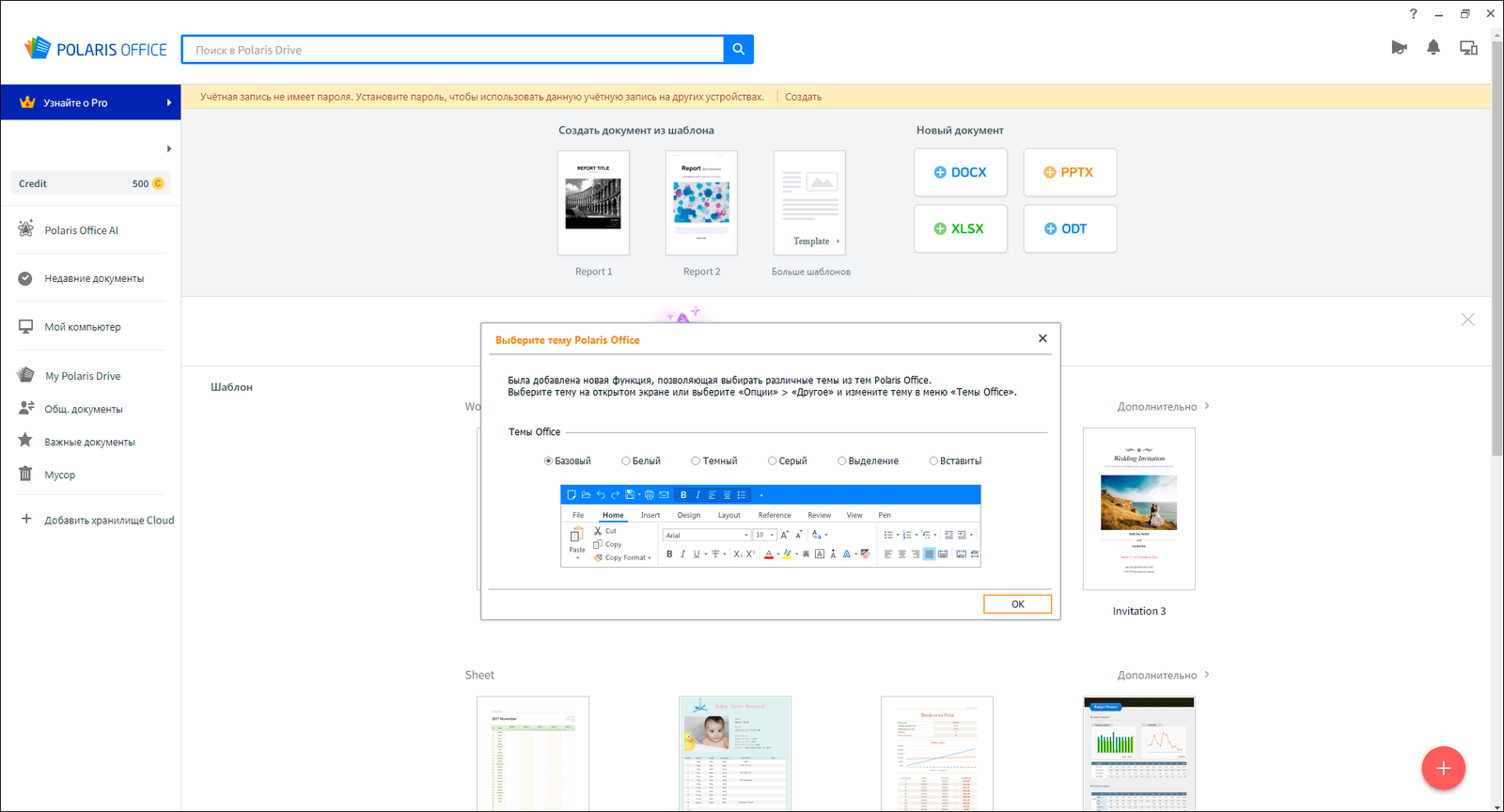Open My Polaris Drive icon
Screen dimensions: 1504x812
[25, 375]
